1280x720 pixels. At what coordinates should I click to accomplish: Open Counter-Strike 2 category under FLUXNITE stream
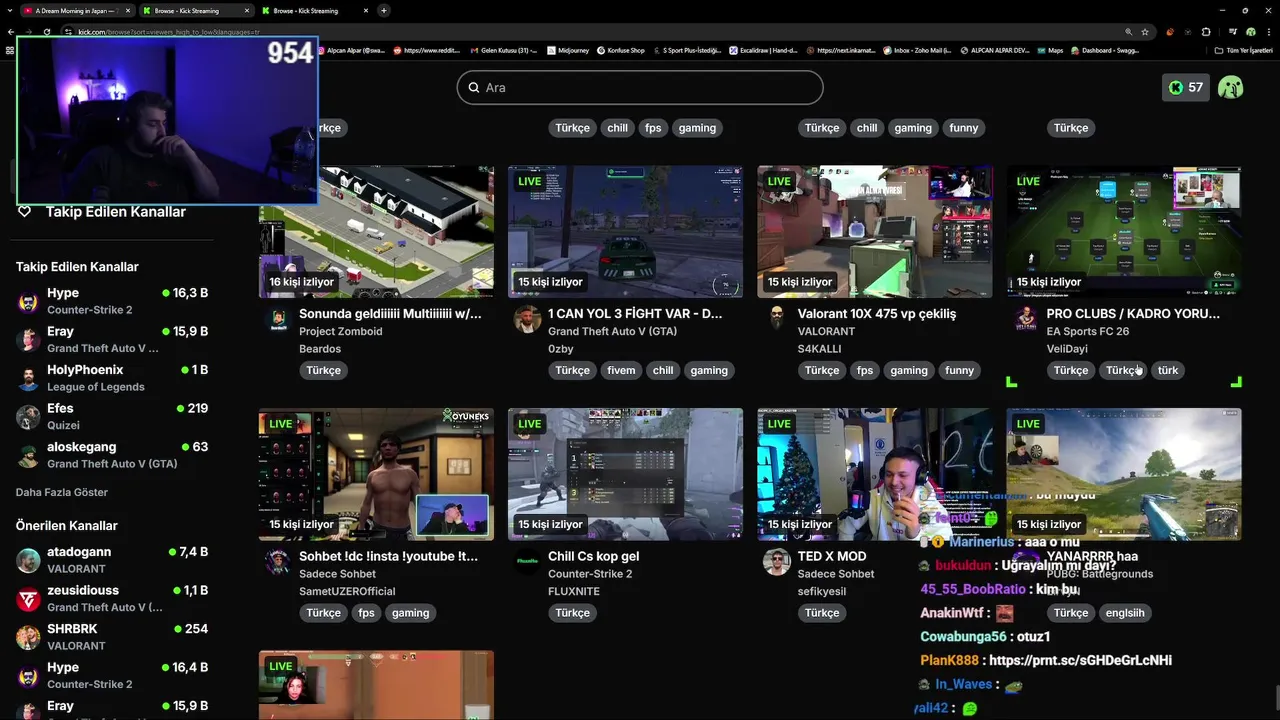590,574
